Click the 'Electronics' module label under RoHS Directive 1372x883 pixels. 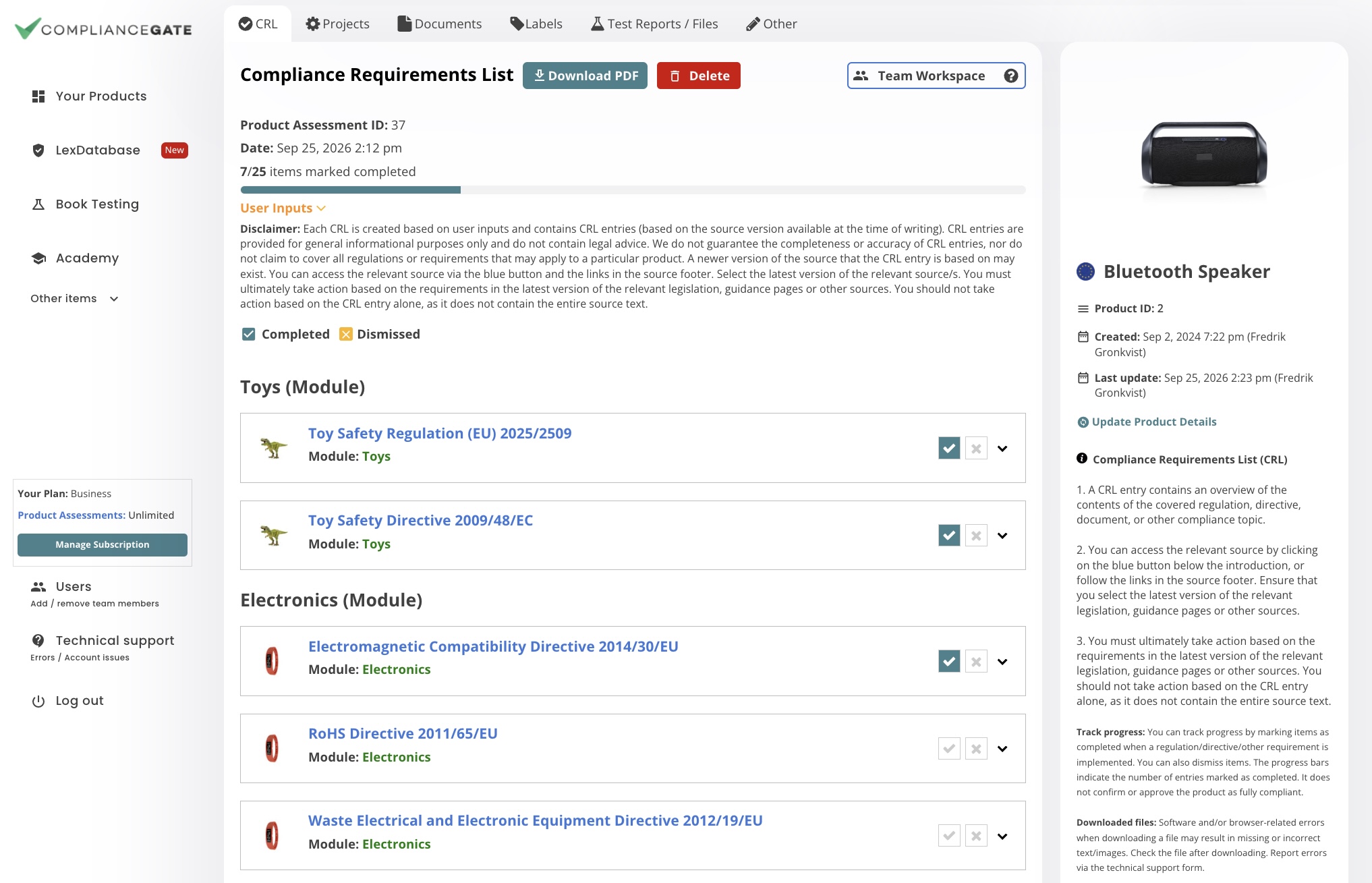(397, 758)
